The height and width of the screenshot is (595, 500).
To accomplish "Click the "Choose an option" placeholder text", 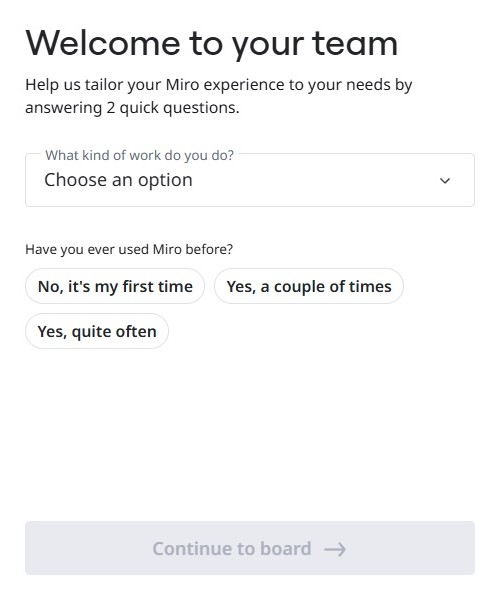I will coord(118,180).
